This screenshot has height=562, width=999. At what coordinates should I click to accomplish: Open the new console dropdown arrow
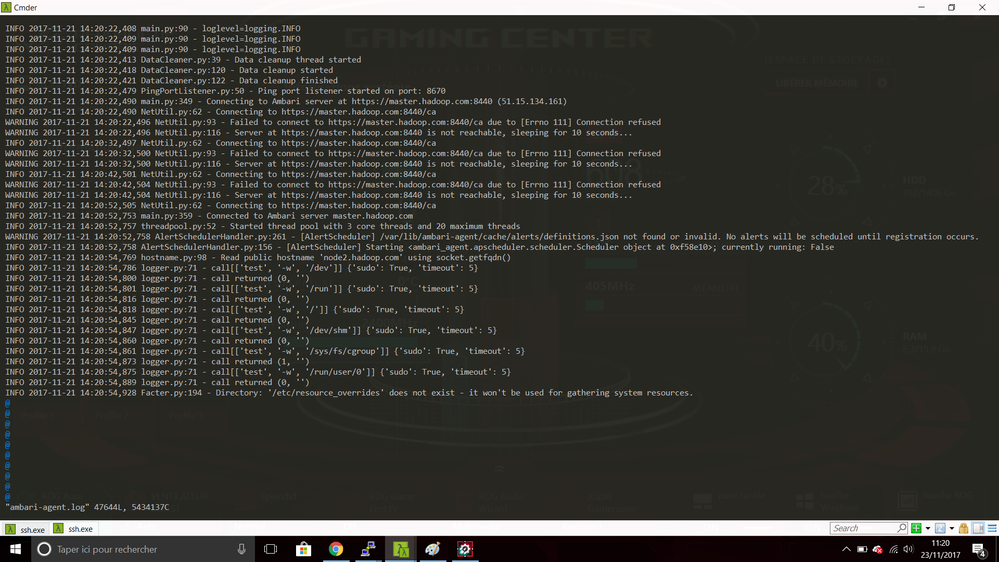(x=928, y=528)
